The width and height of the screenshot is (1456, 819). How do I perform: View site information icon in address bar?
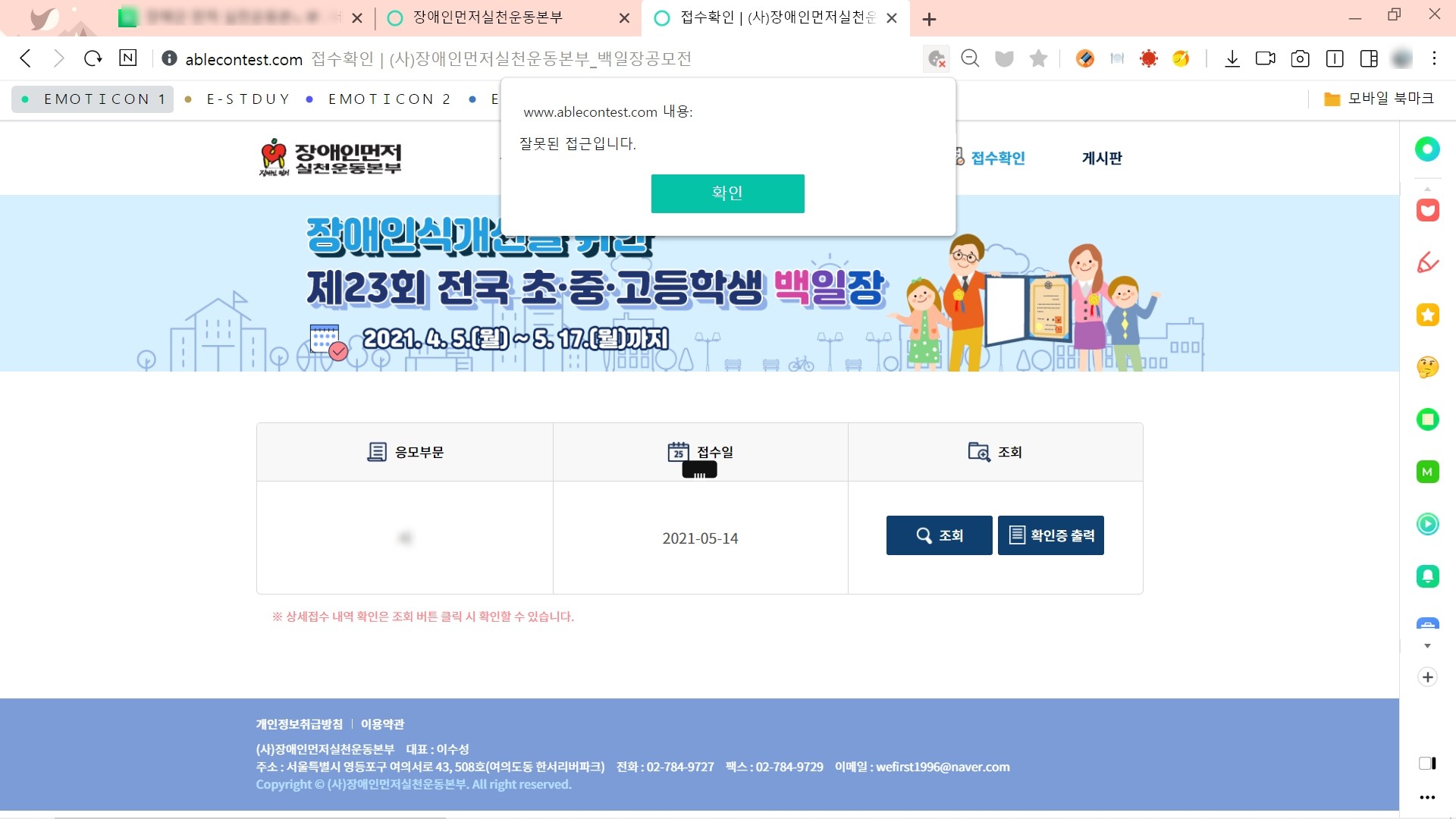(x=169, y=58)
